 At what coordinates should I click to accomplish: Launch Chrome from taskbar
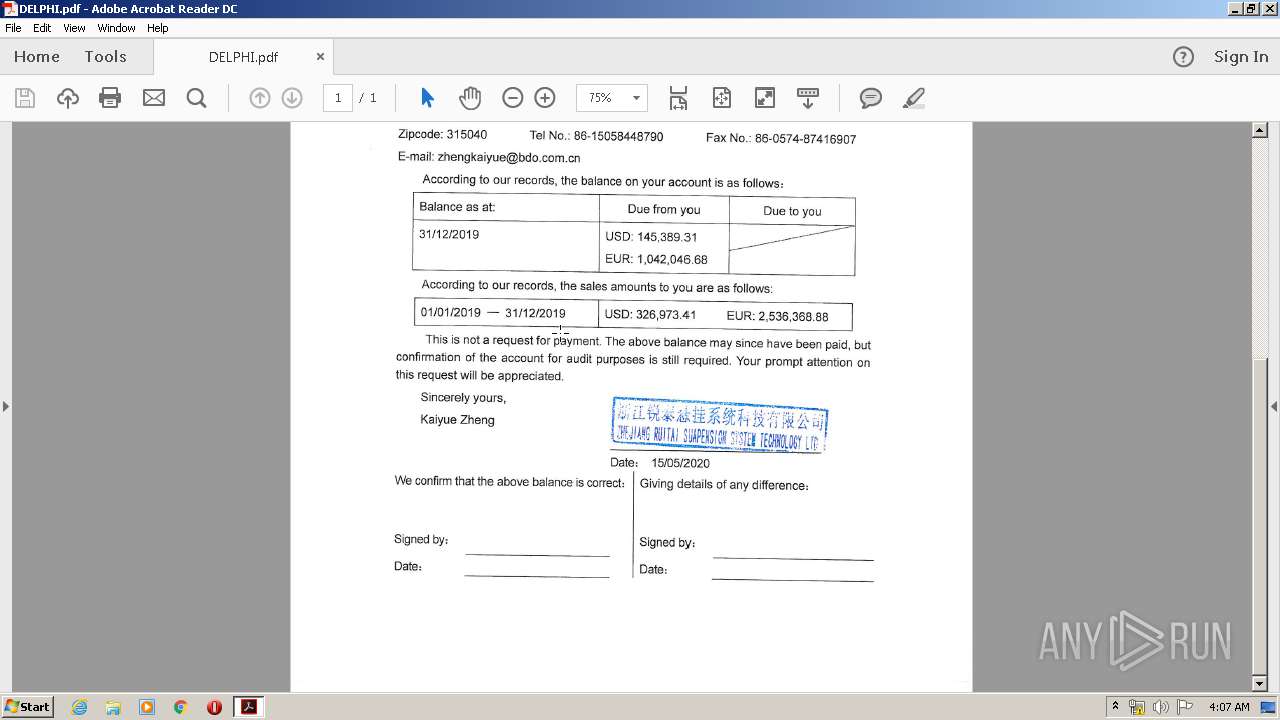point(180,707)
